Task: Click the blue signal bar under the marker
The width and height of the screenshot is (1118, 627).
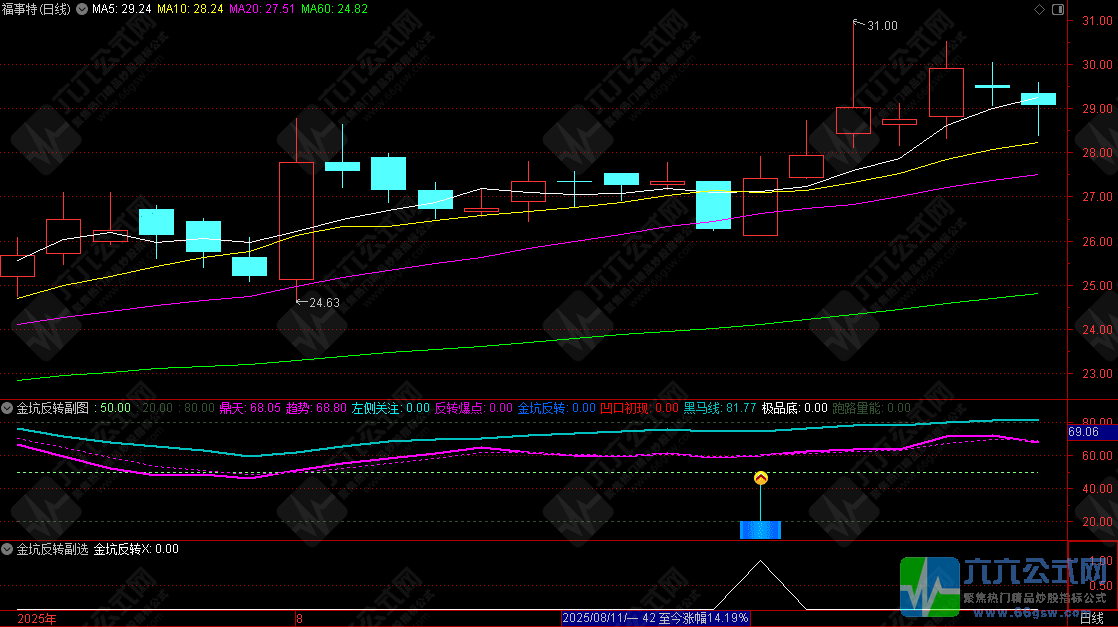Action: pos(759,530)
